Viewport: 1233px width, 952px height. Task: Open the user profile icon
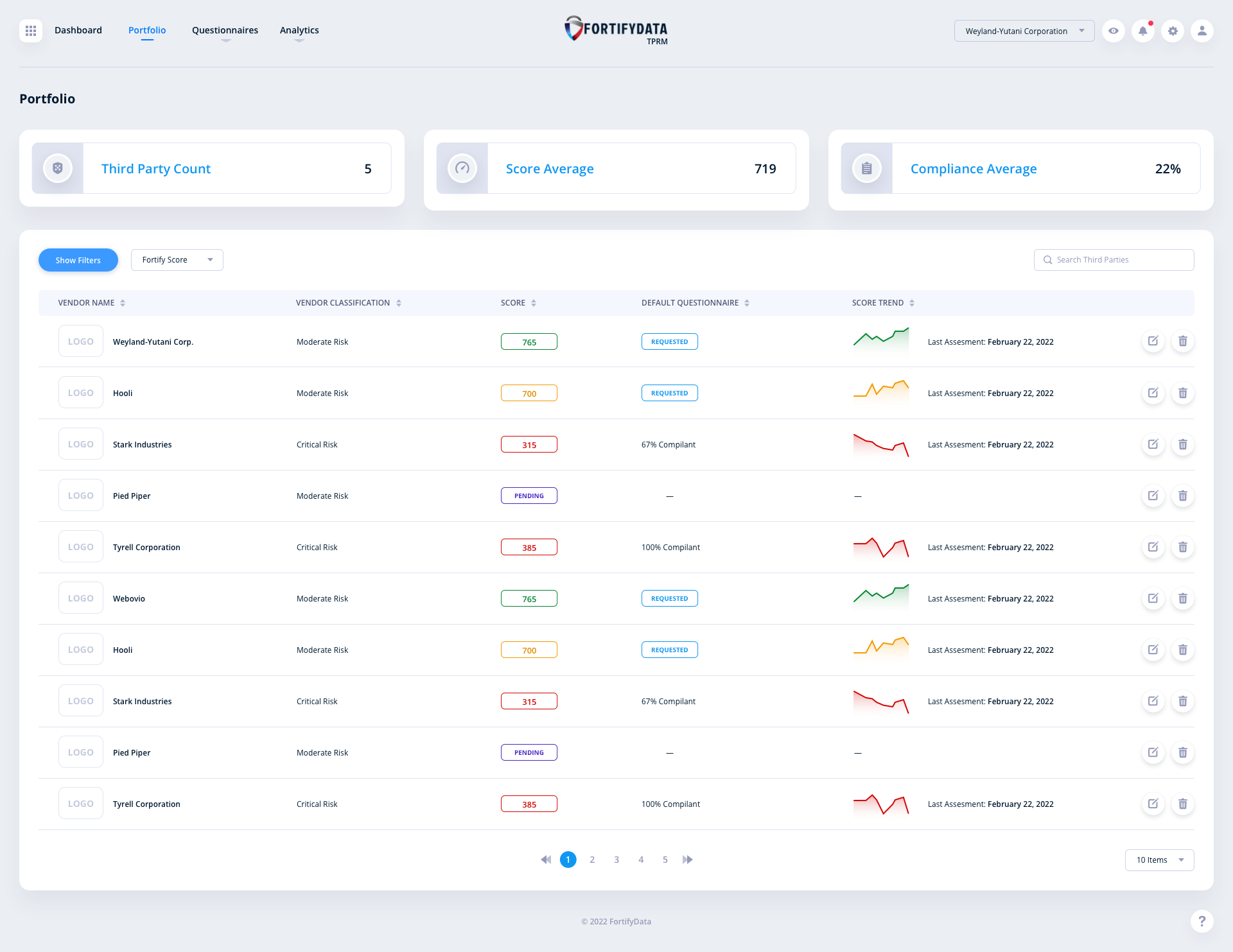[1202, 30]
